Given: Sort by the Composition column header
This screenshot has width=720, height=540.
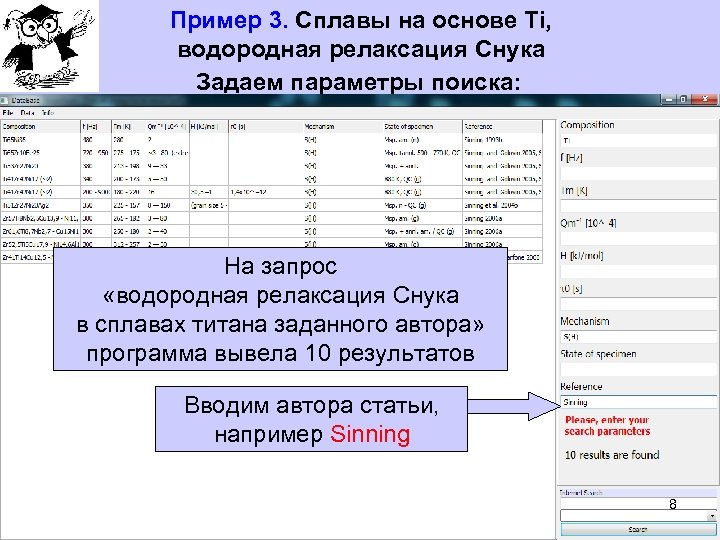Looking at the screenshot, I should 40,126.
